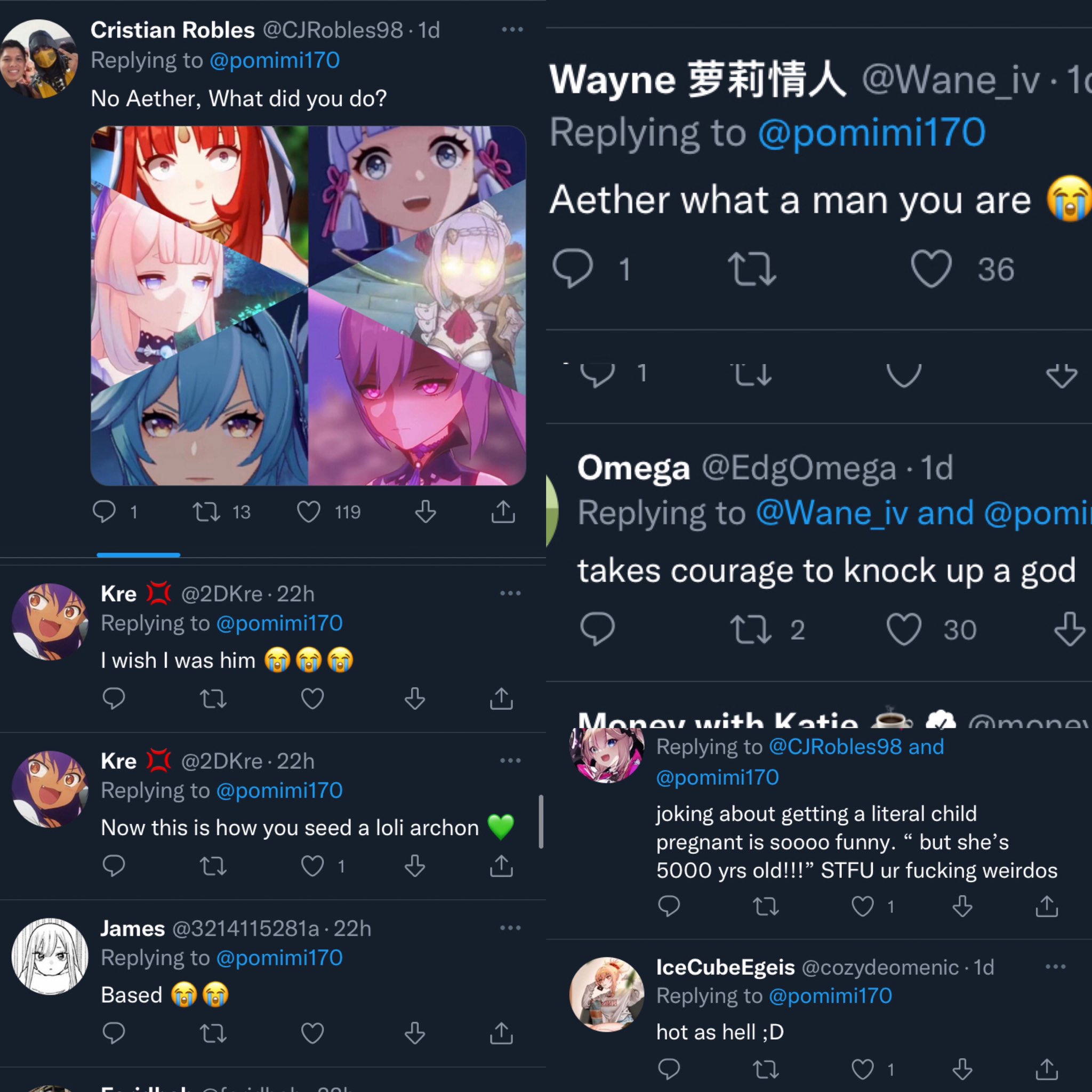Download the collage tweet using the down-arrow icon
This screenshot has width=1092, height=1092.
pyautogui.click(x=425, y=511)
